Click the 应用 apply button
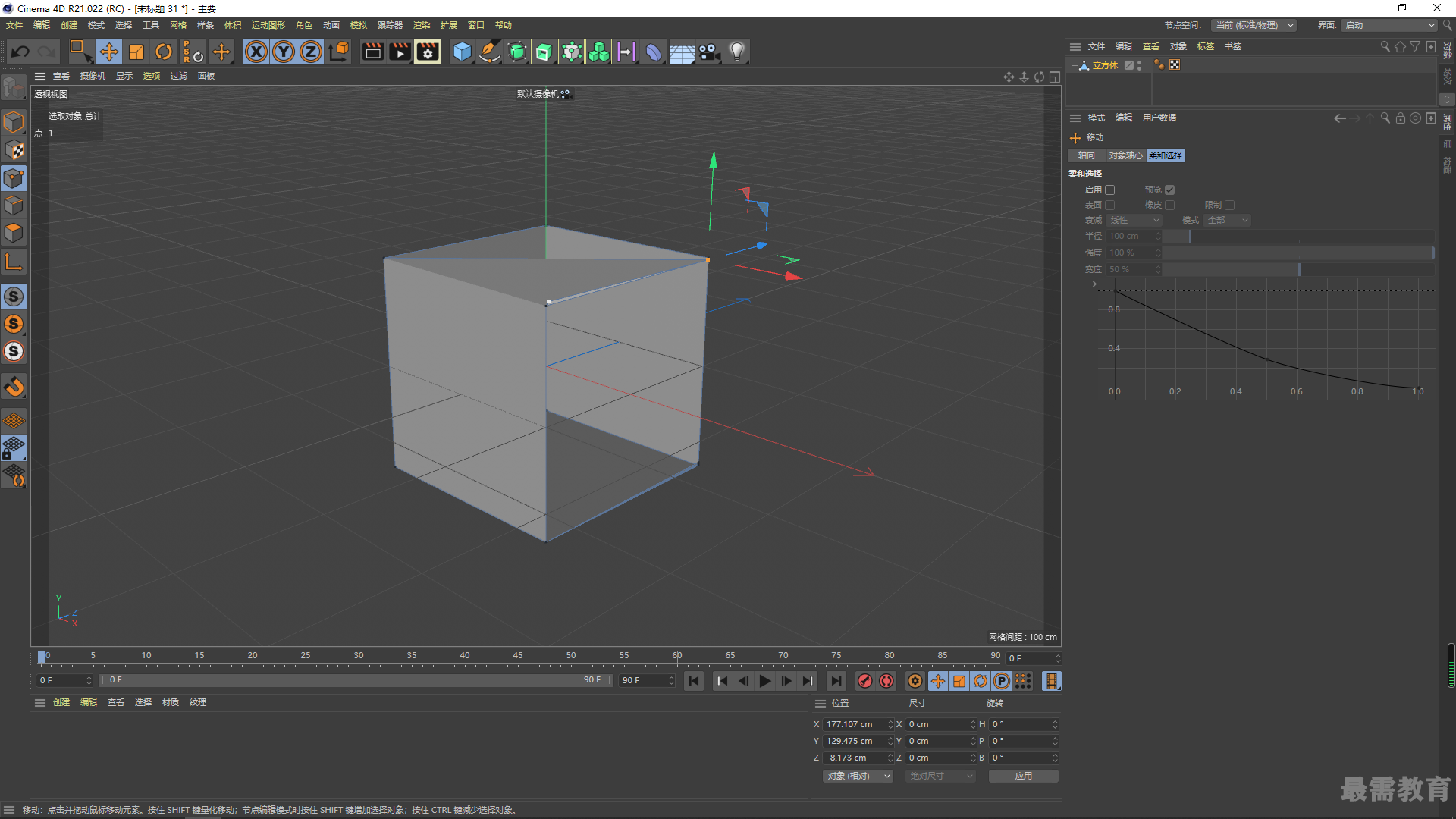The image size is (1456, 819). pyautogui.click(x=1024, y=776)
